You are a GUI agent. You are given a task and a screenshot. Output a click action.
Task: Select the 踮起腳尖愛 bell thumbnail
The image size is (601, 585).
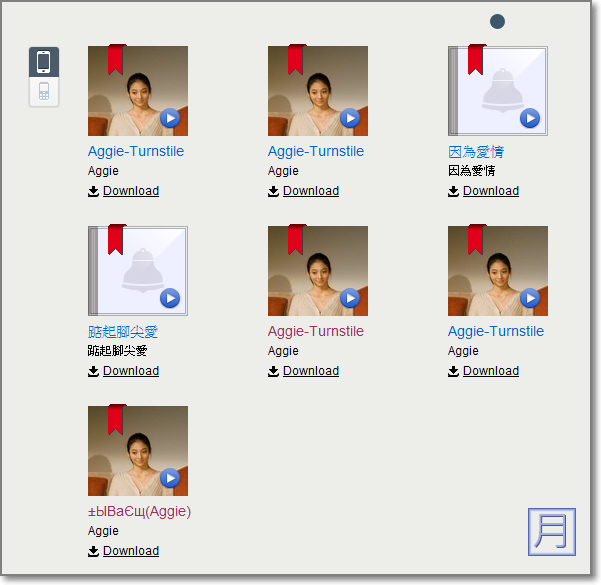point(138,271)
